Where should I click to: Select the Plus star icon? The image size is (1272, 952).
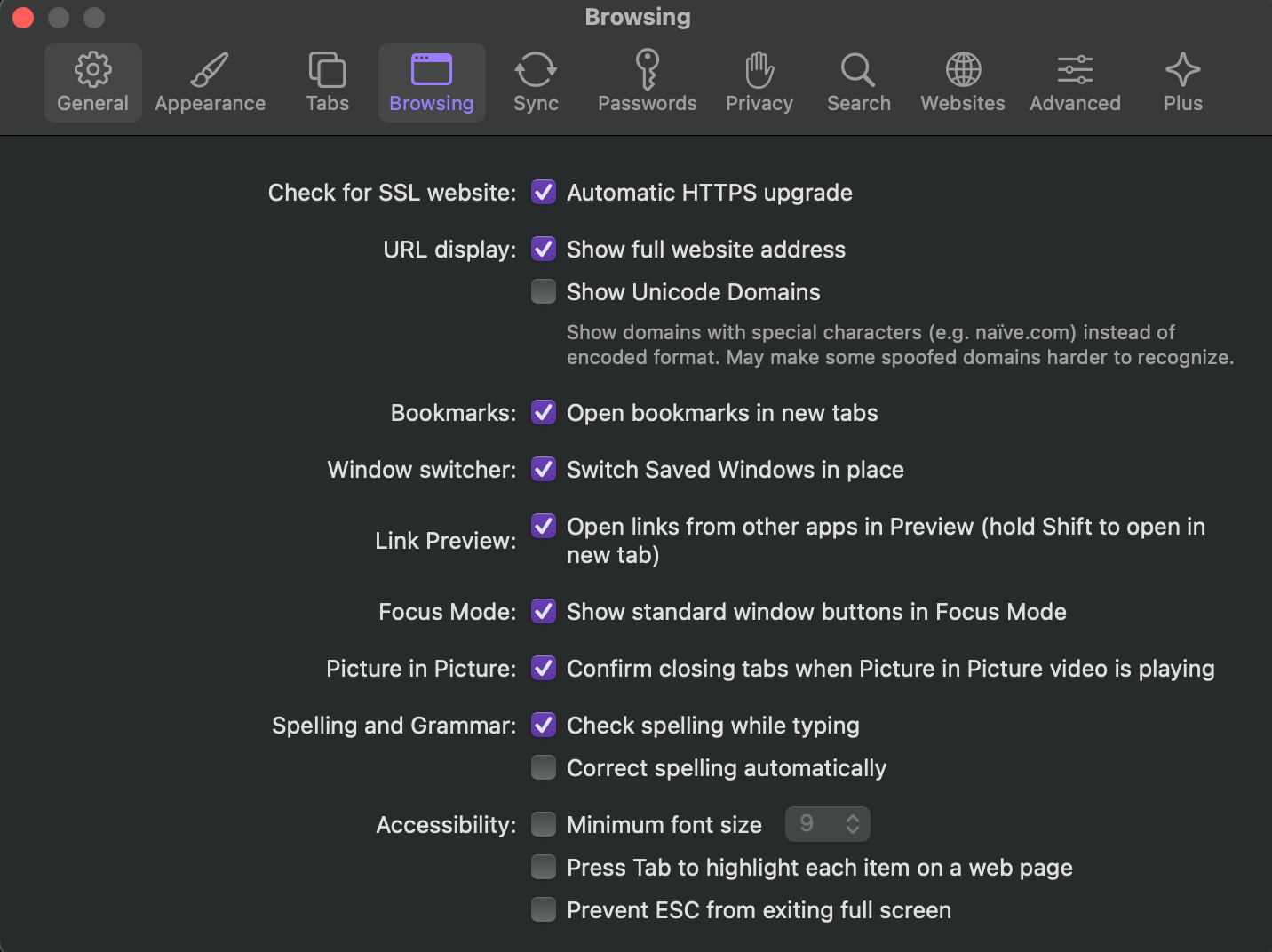(1182, 69)
